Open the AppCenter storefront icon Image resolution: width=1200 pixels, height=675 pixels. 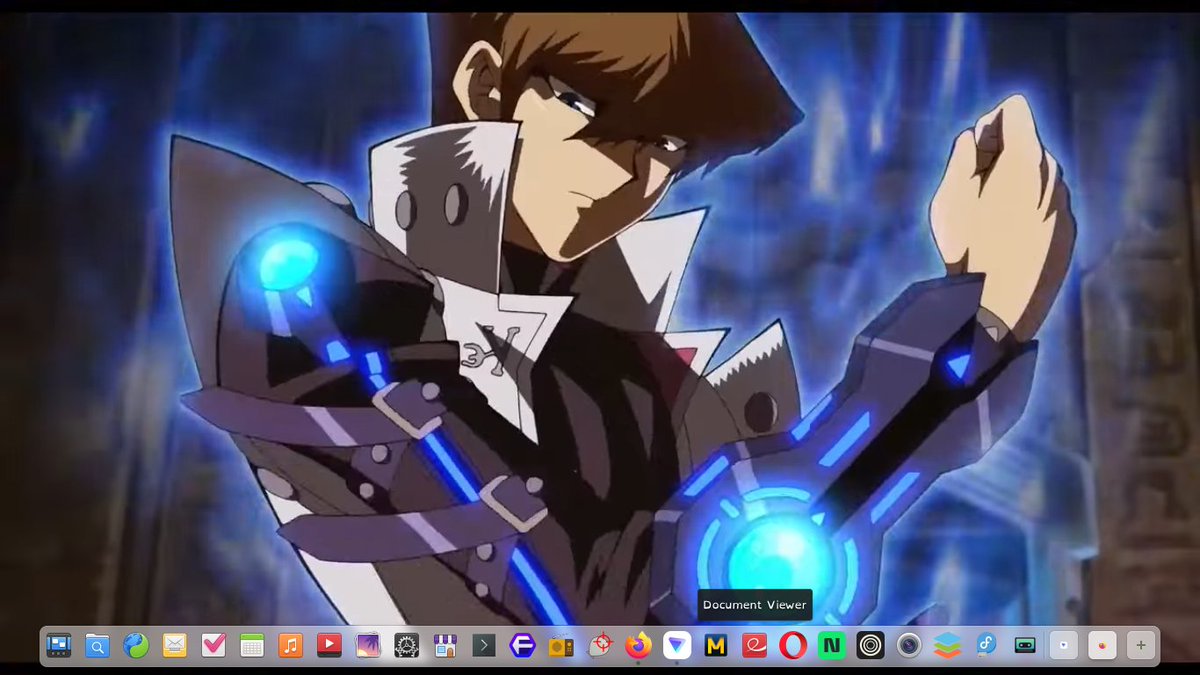coord(445,646)
